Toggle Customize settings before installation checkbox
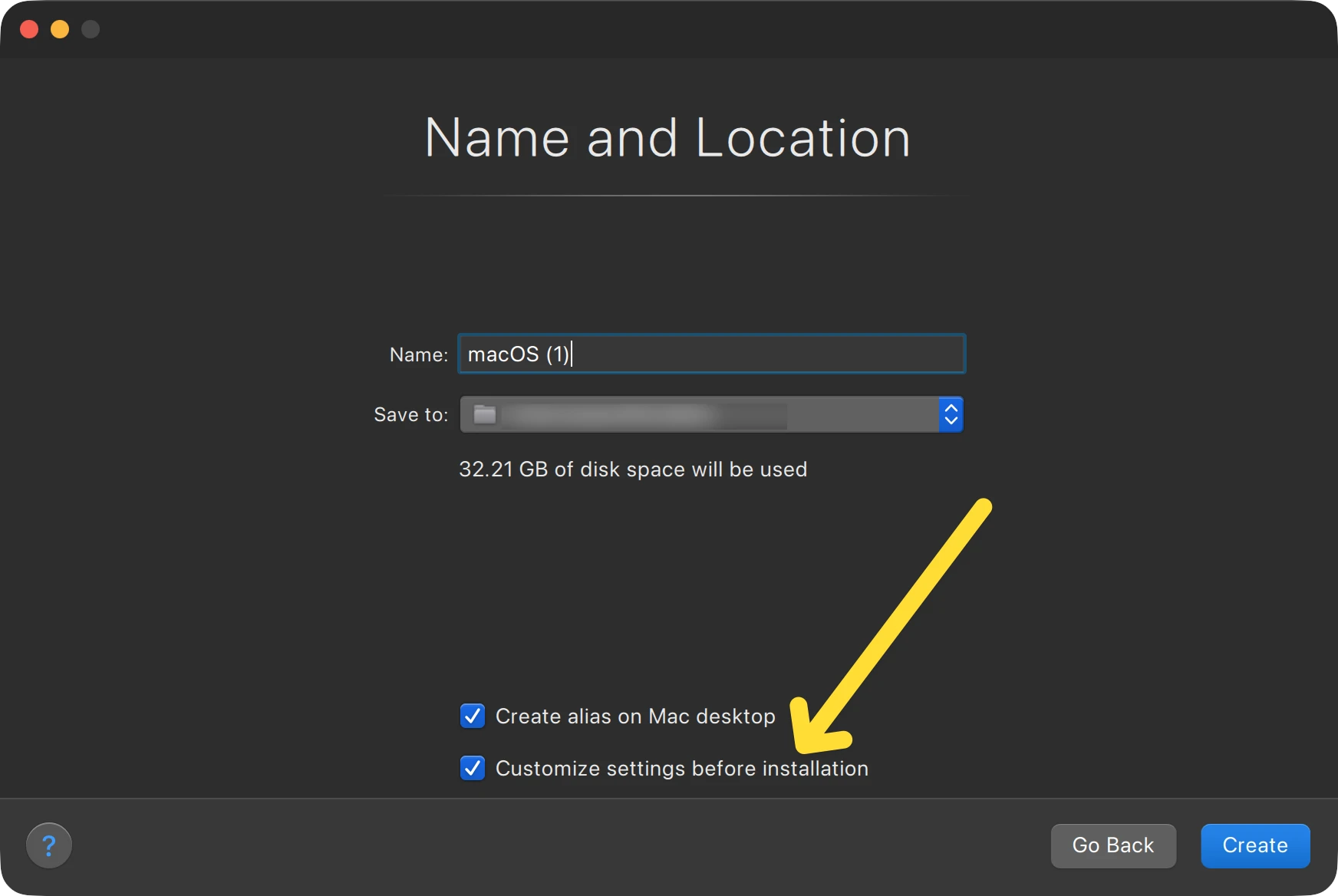1338x896 pixels. 473,768
